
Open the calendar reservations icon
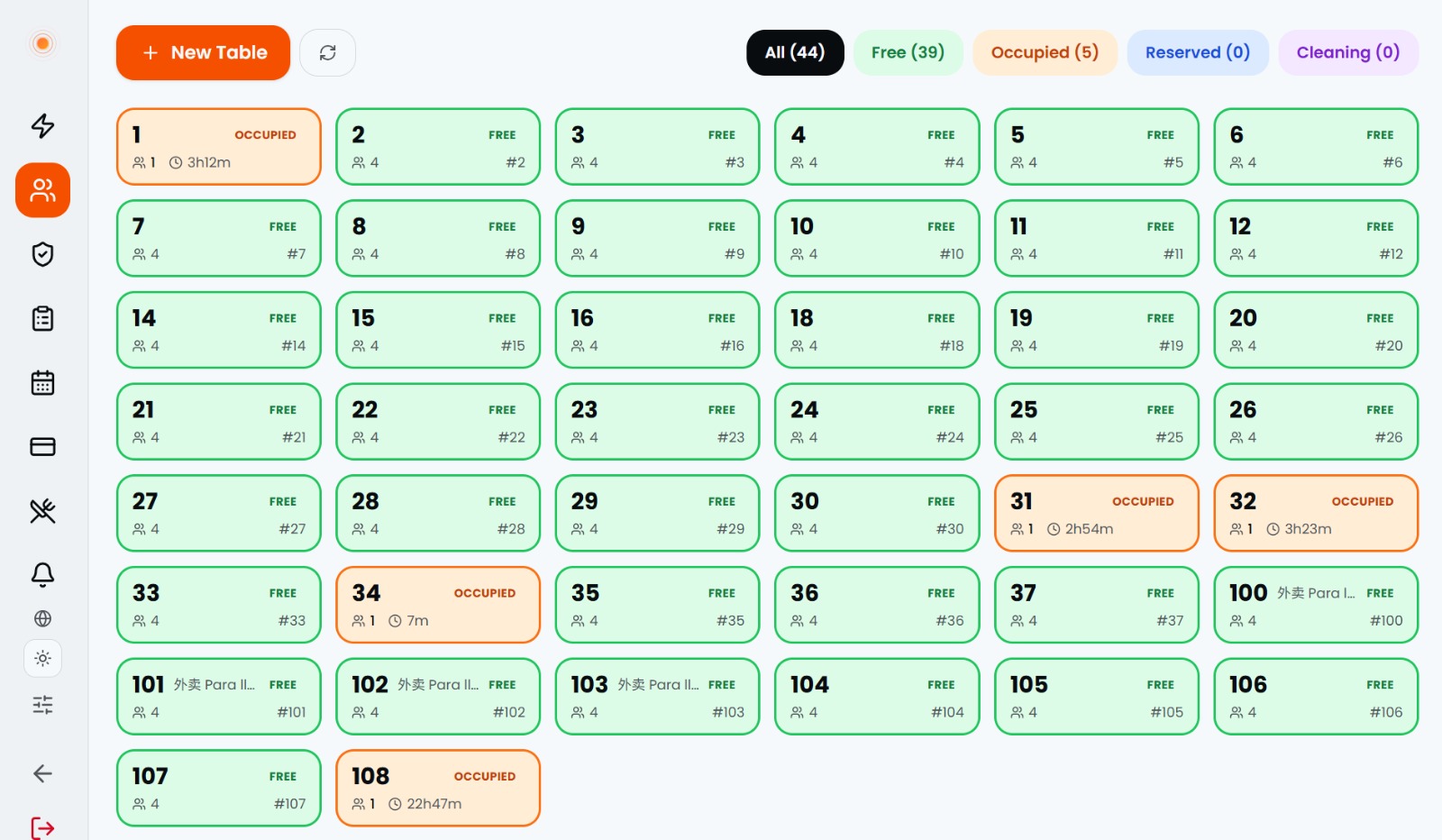click(42, 383)
